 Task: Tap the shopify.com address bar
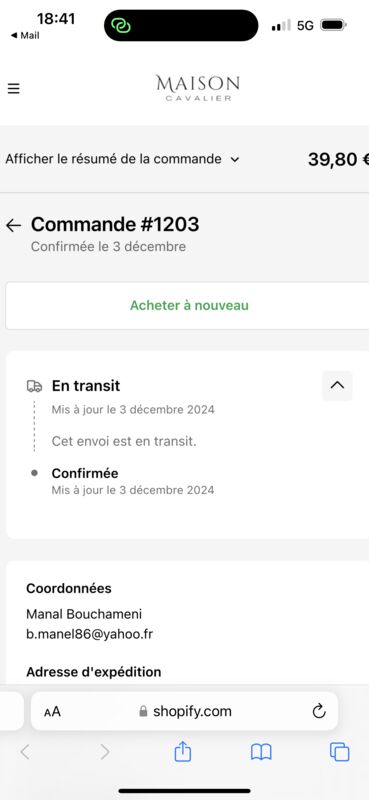(184, 711)
